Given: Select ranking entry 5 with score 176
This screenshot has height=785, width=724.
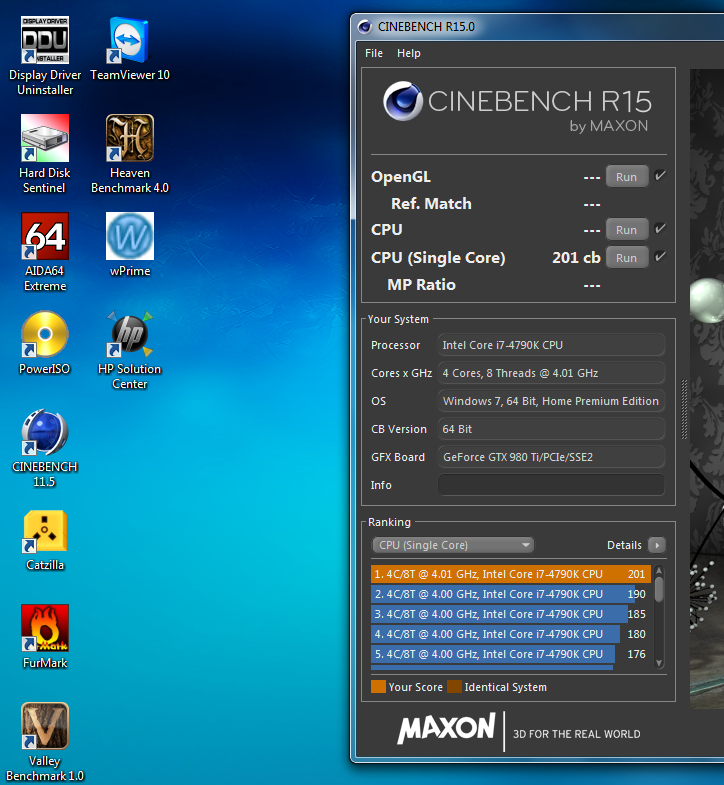Looking at the screenshot, I should pos(511,654).
